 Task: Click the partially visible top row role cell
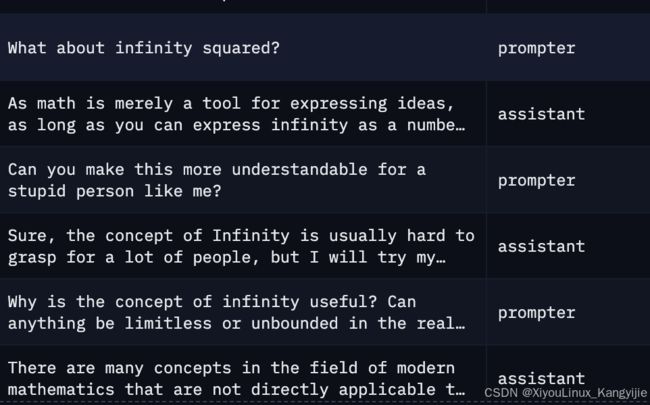[568, 6]
